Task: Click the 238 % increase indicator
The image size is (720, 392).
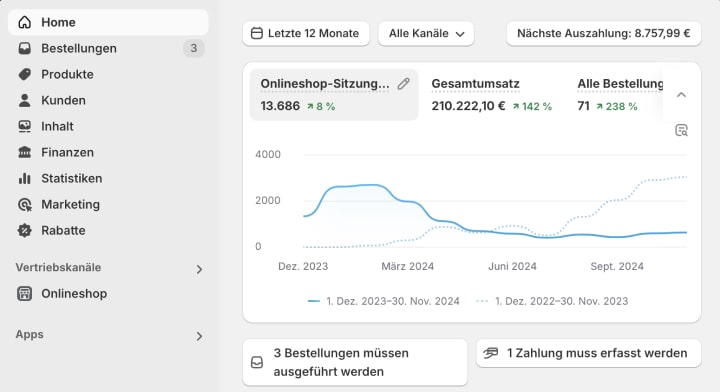Action: click(x=617, y=106)
